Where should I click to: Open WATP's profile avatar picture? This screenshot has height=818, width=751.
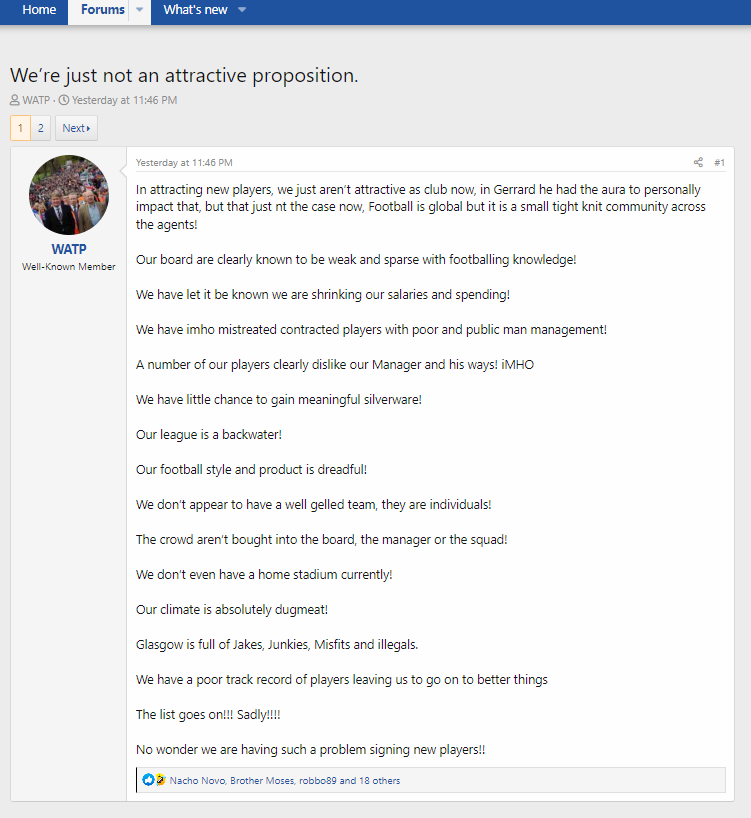(69, 195)
